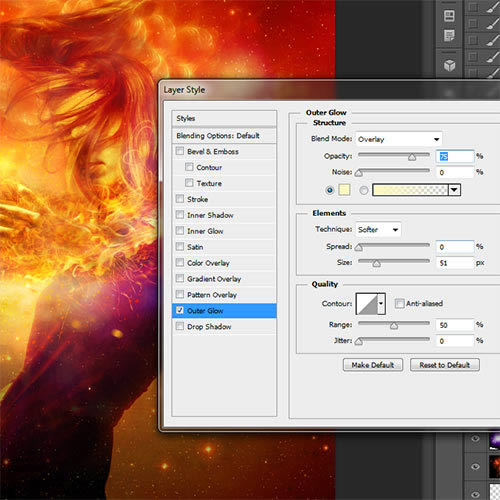This screenshot has width=500, height=500.
Task: Click the pale yellow glow color swatch
Action: pos(344,190)
